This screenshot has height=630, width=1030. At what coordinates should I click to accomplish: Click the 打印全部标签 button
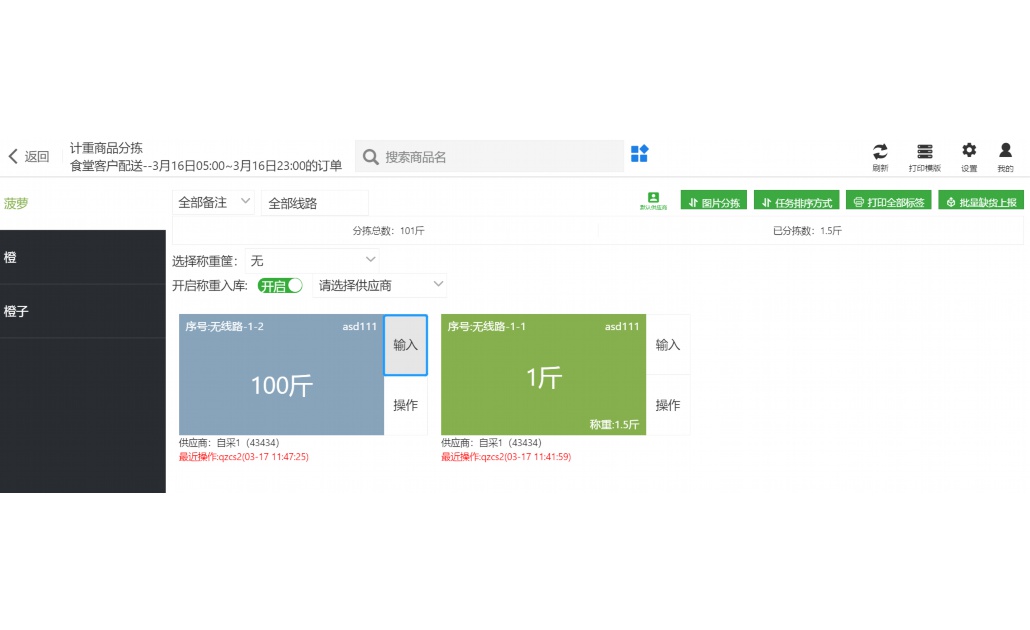889,201
